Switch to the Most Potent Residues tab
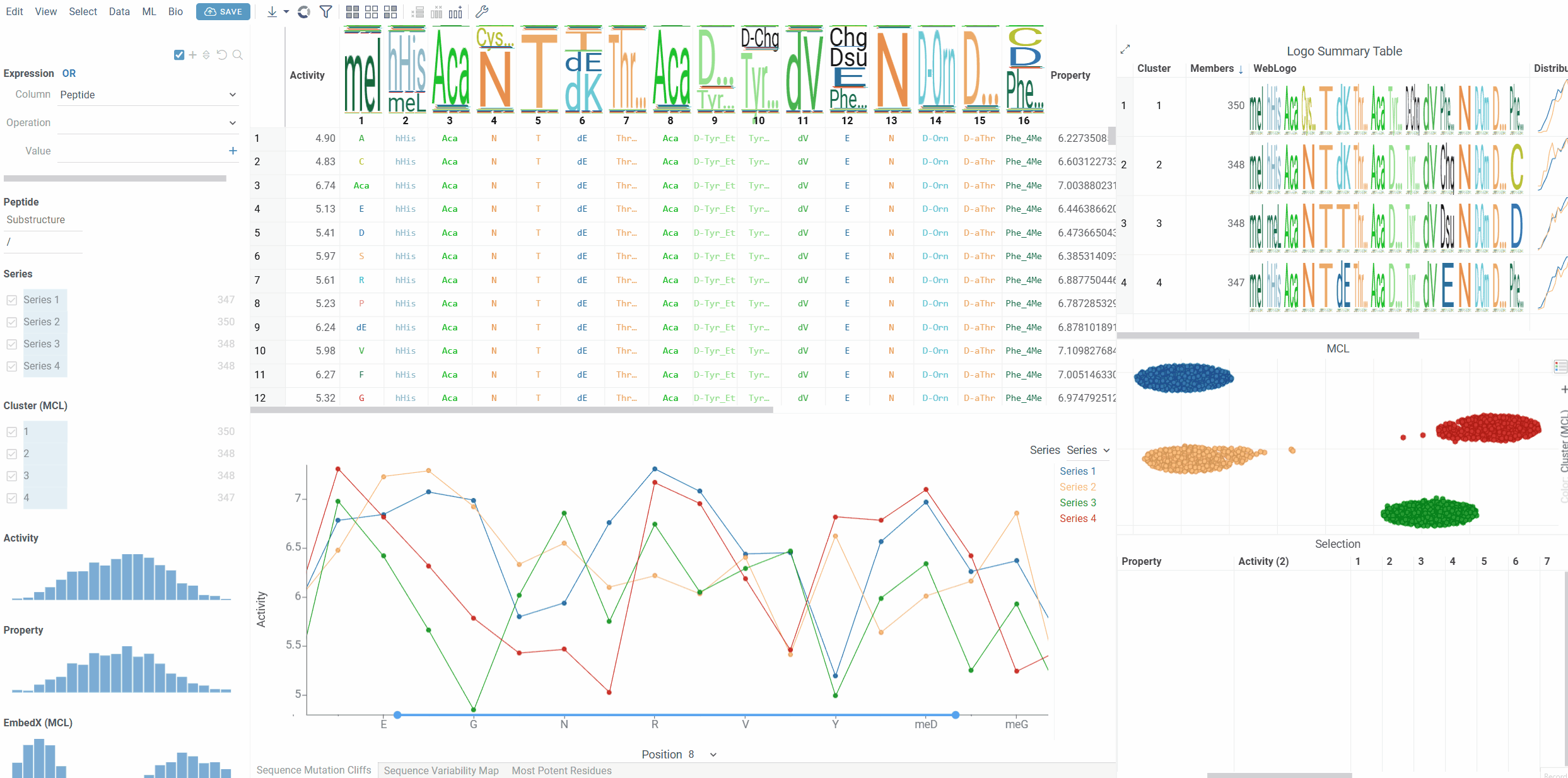The width and height of the screenshot is (1568, 778). [561, 770]
